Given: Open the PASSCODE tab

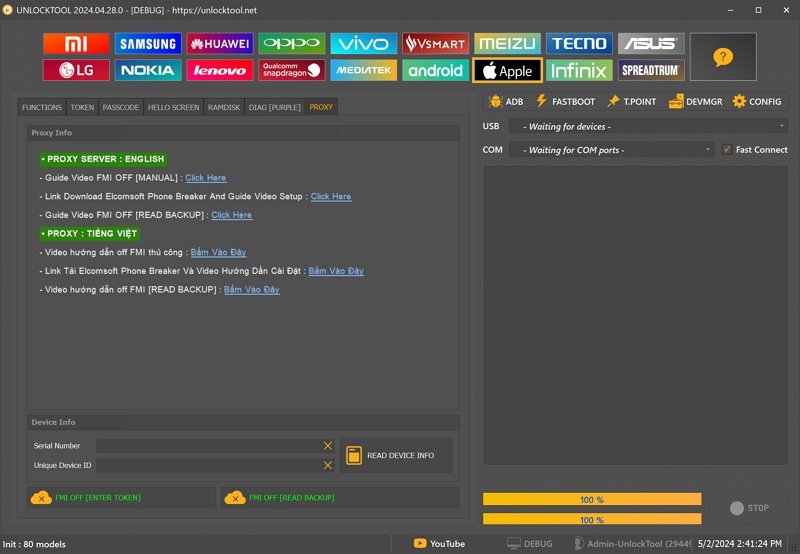Looking at the screenshot, I should (x=120, y=107).
